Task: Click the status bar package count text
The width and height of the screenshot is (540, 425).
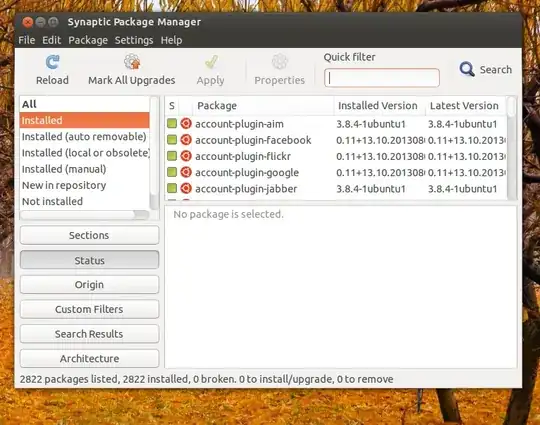Action: click(x=206, y=379)
